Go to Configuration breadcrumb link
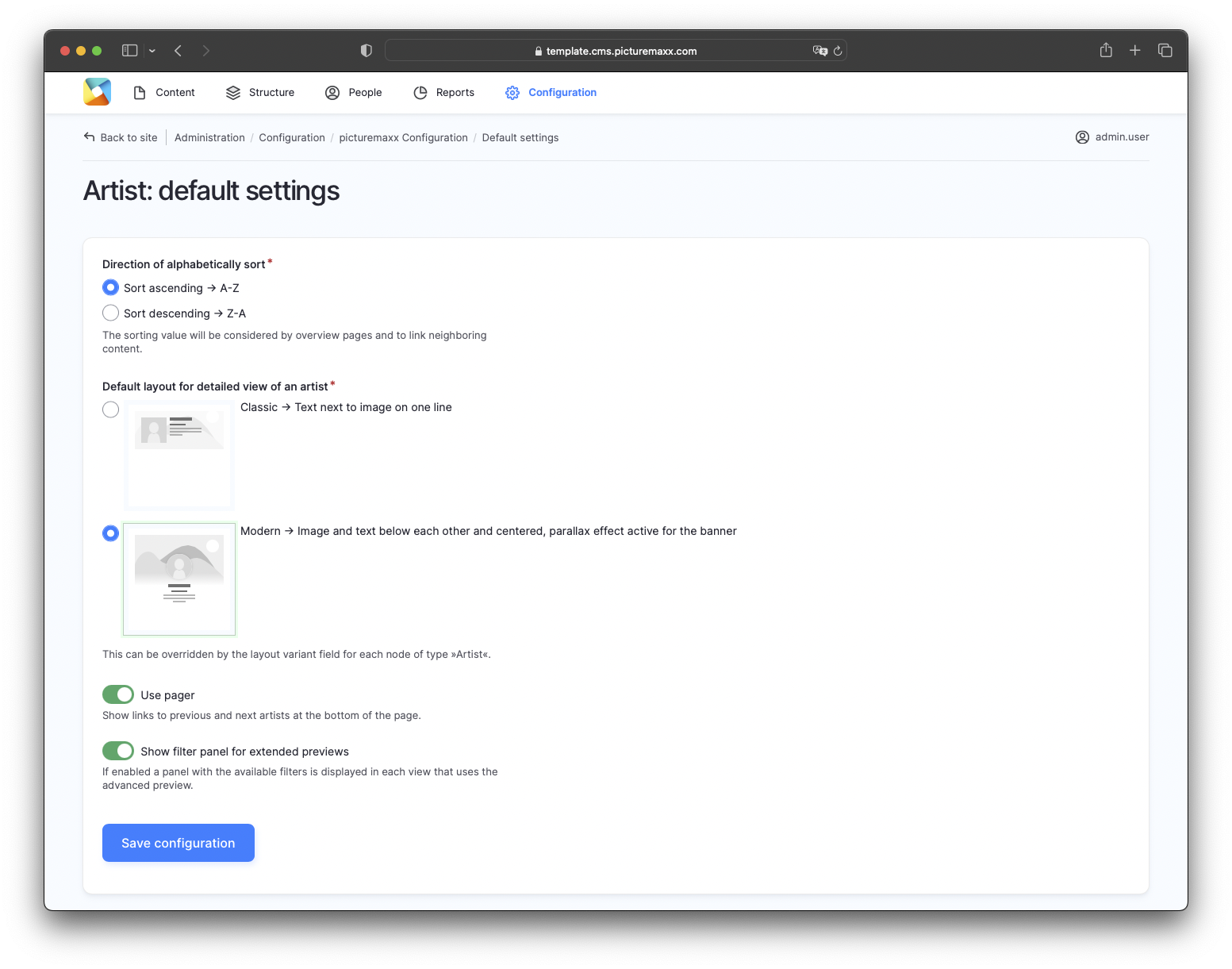The image size is (1232, 969). coord(292,137)
